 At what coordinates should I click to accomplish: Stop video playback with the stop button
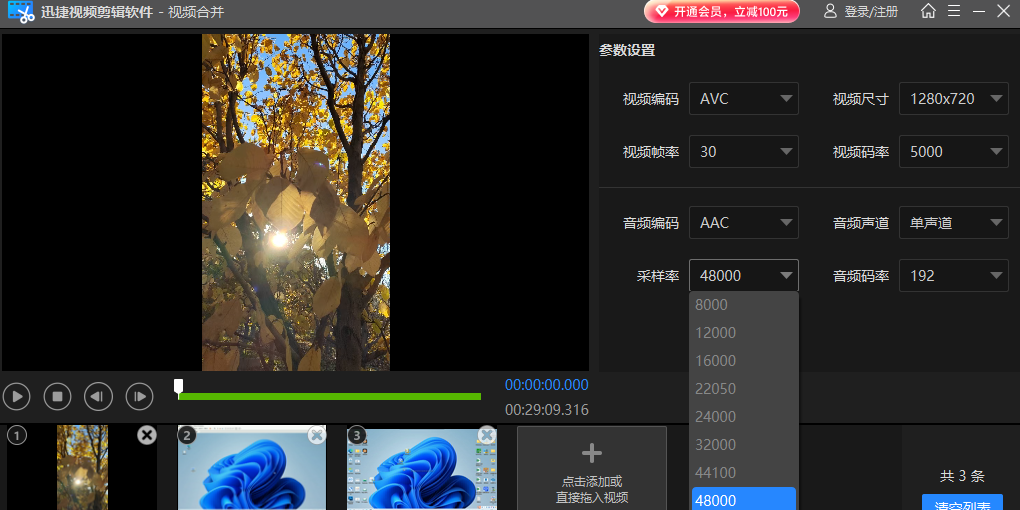(57, 396)
